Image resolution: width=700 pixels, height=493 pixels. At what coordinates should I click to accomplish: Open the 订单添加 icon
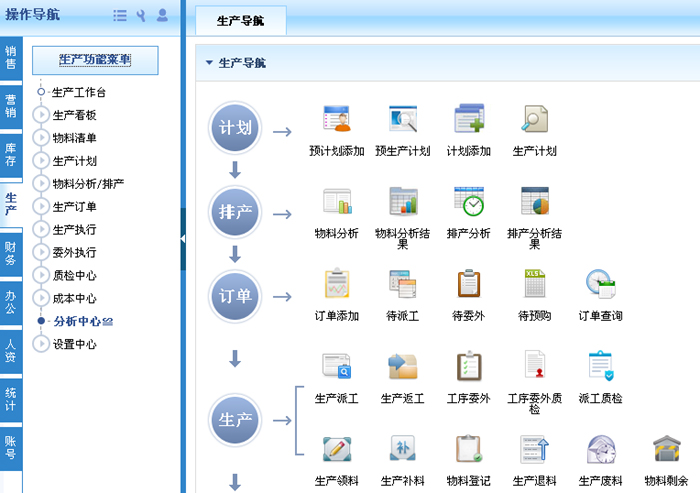tap(336, 284)
